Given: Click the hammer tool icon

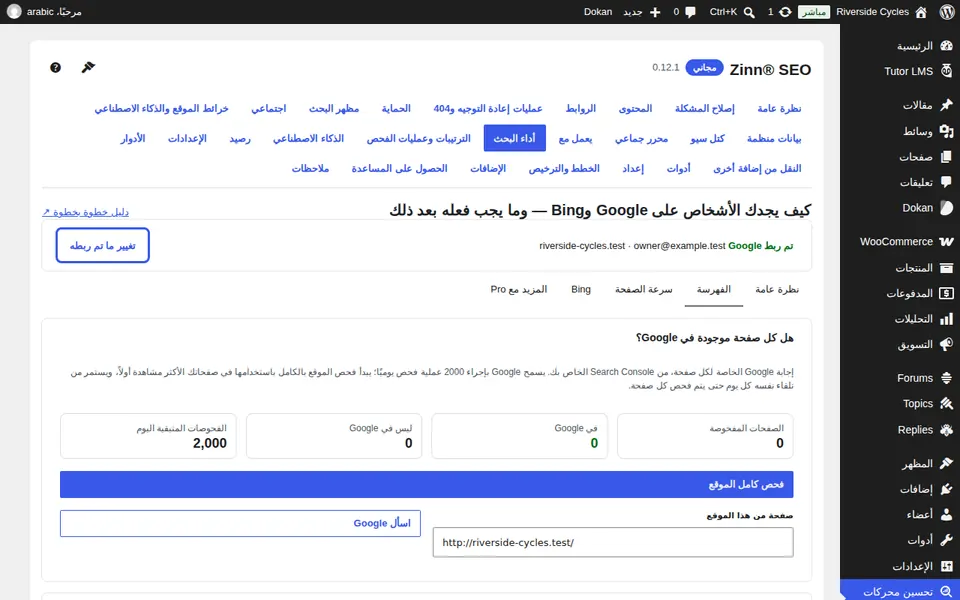Looking at the screenshot, I should pyautogui.click(x=88, y=67).
